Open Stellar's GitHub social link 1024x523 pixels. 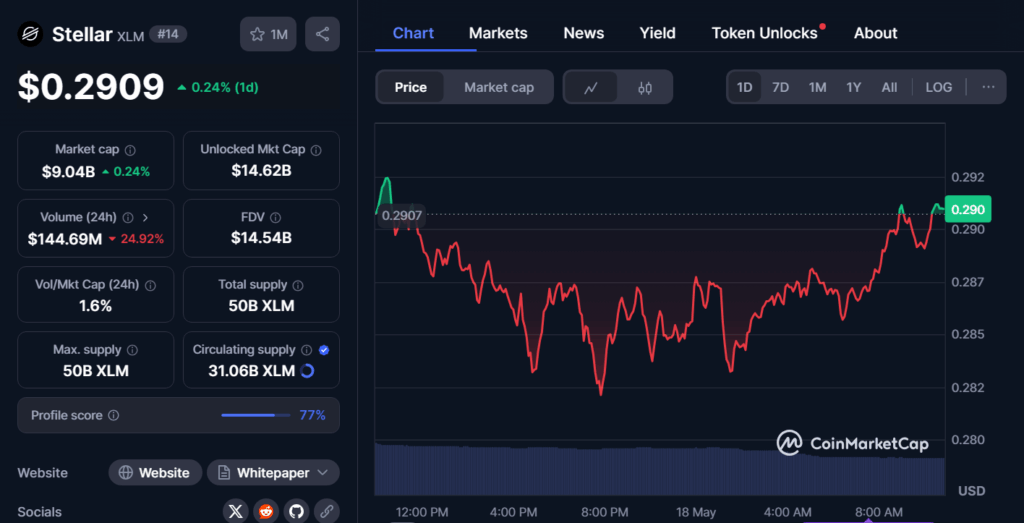click(296, 512)
